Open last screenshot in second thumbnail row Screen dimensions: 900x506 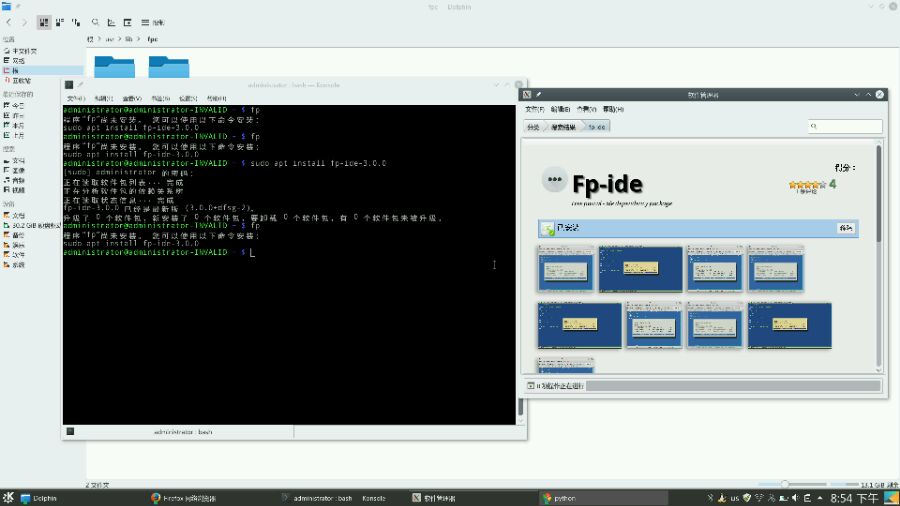pos(790,325)
